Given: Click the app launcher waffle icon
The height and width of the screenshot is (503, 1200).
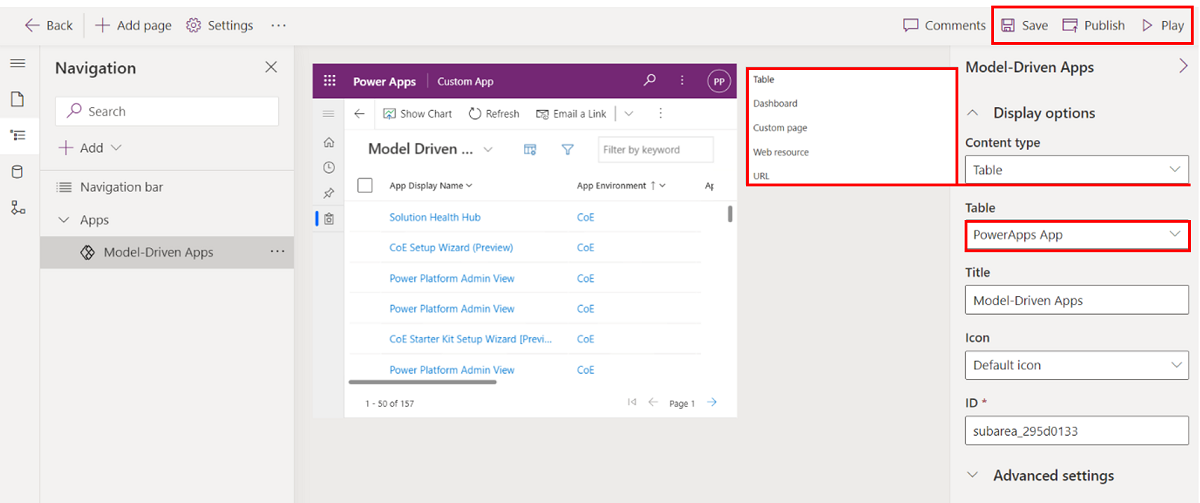Looking at the screenshot, I should 329,82.
